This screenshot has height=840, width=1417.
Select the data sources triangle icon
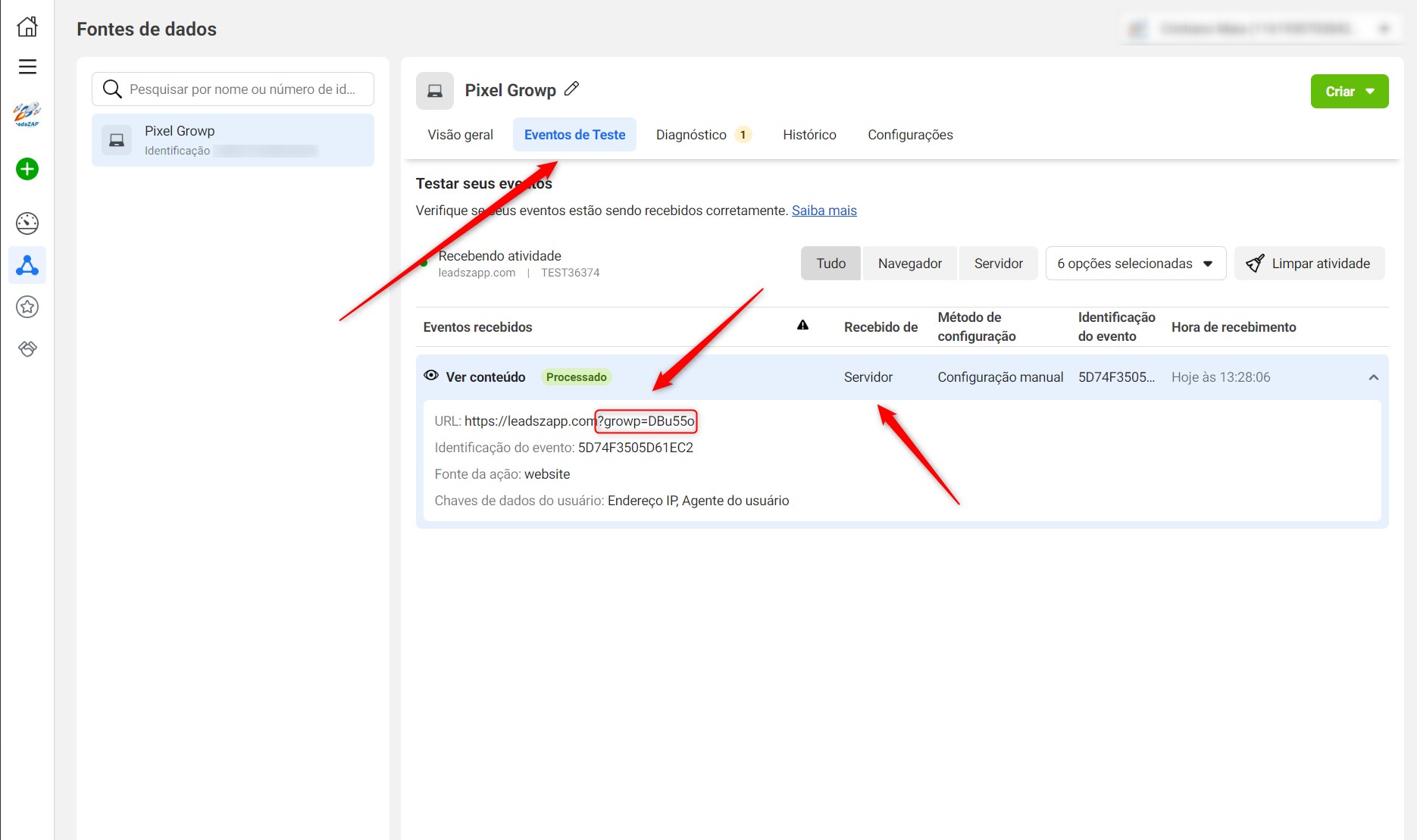(x=27, y=265)
